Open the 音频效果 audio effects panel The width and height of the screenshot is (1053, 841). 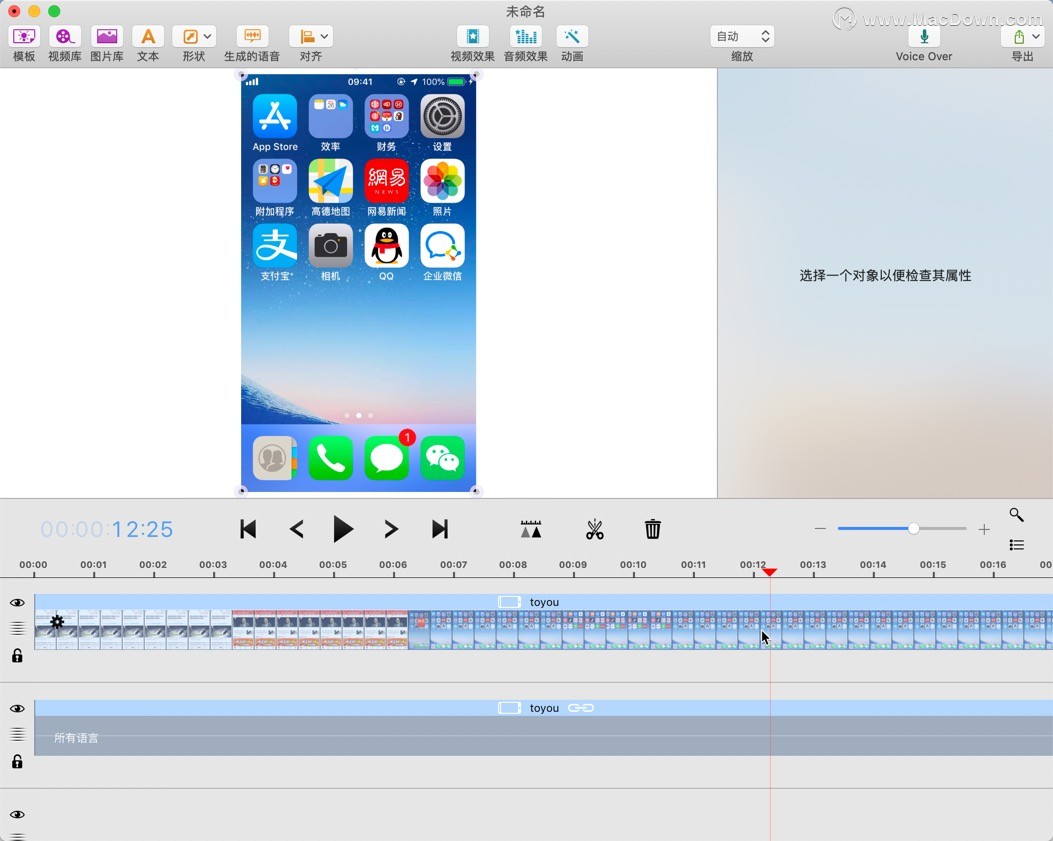[x=526, y=37]
